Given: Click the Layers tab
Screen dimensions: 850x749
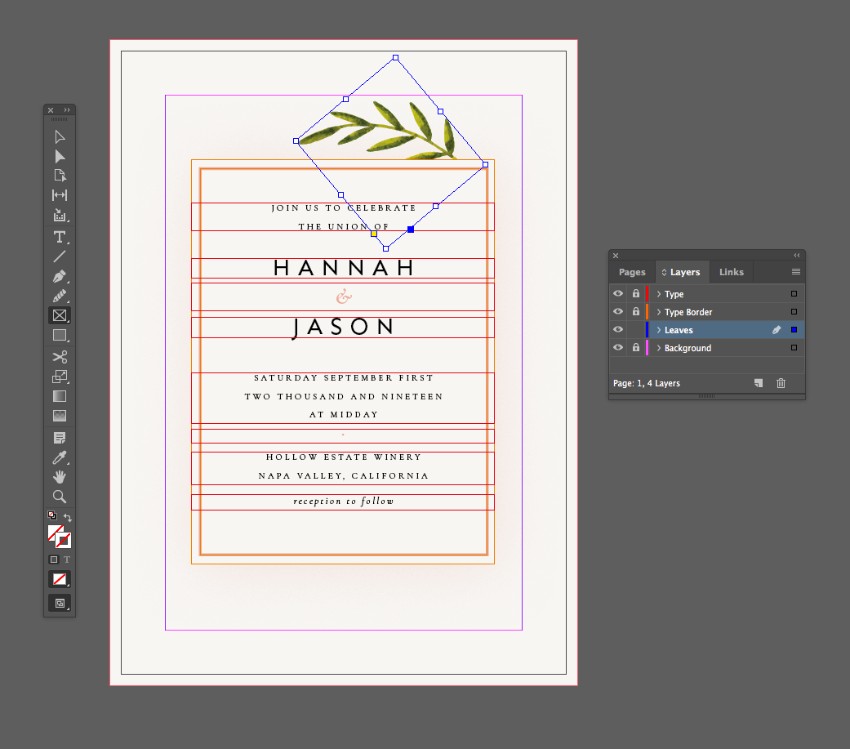Looking at the screenshot, I should [681, 272].
